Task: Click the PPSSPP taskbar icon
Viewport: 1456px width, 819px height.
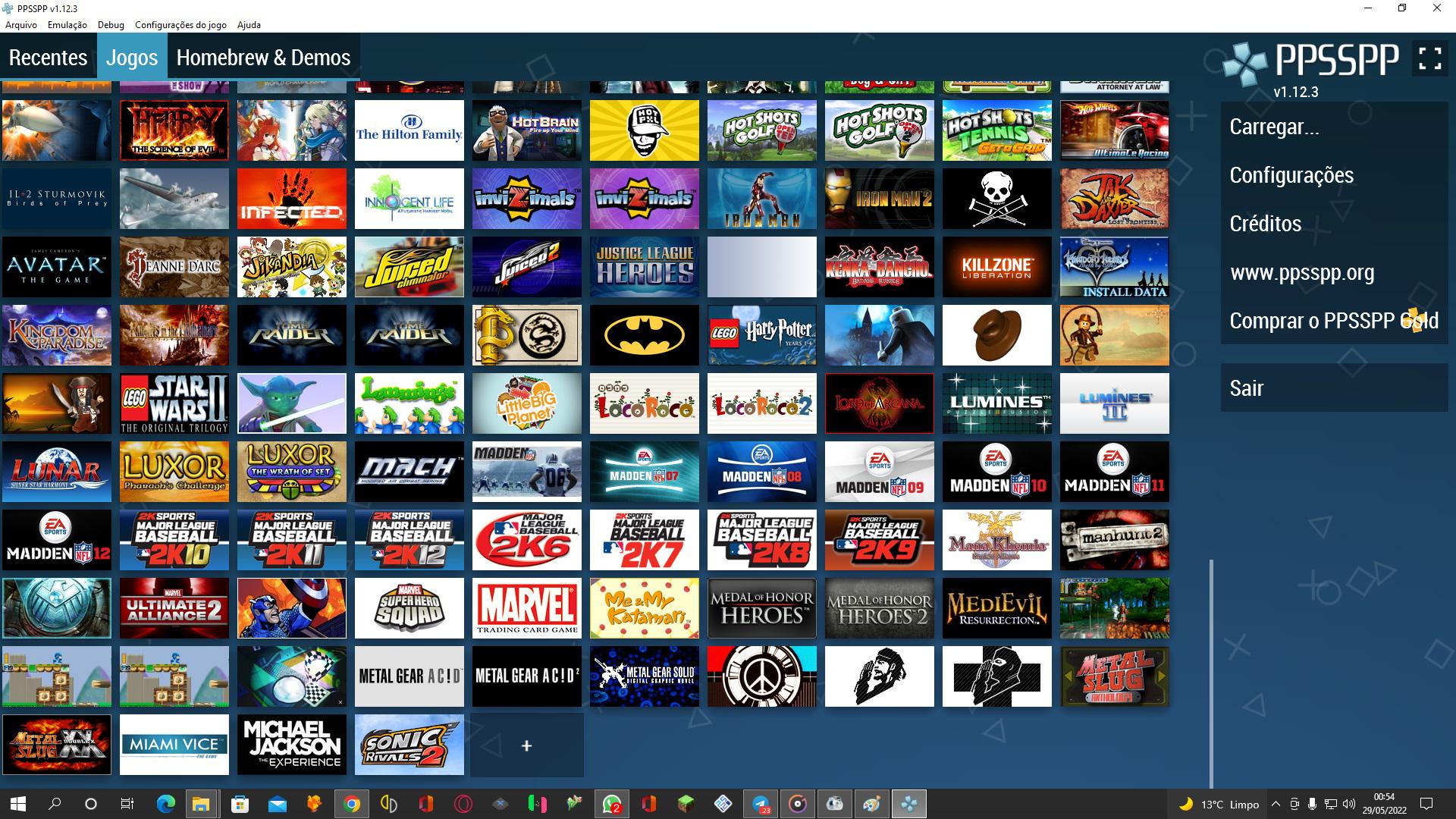Action: tap(909, 803)
